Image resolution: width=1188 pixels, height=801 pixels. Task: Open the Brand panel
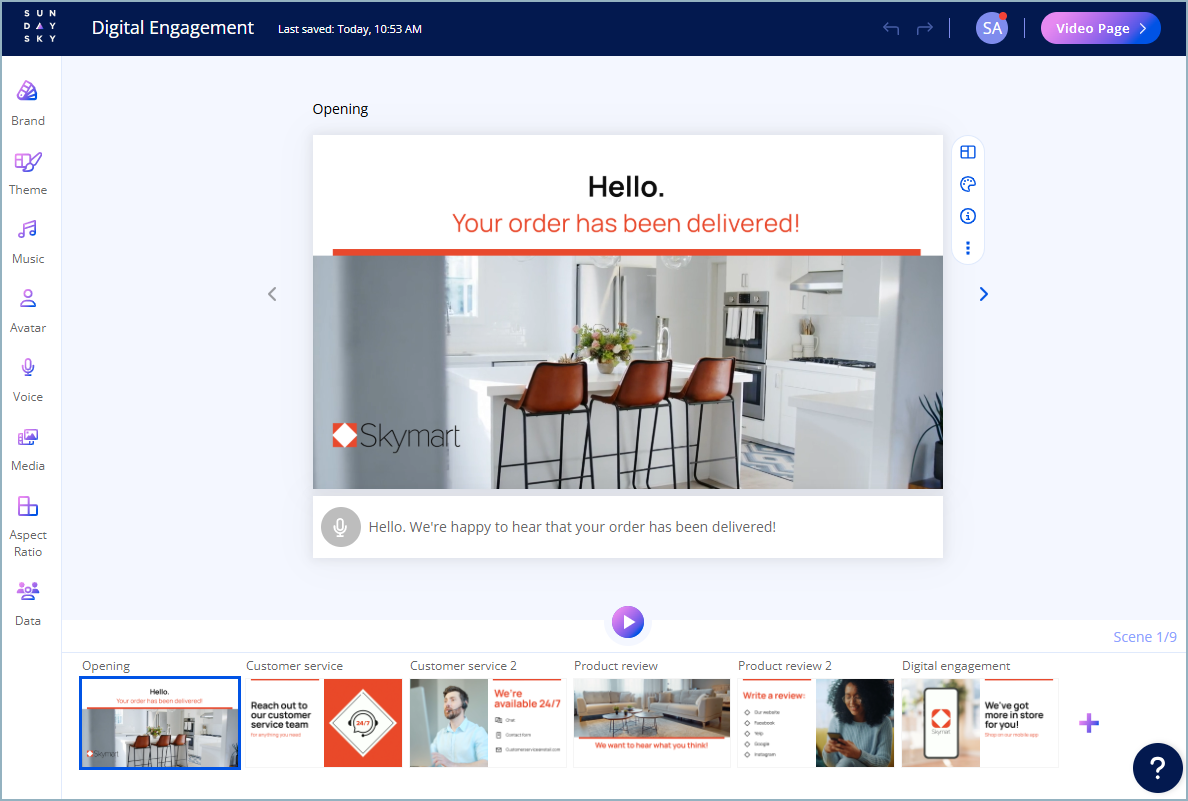click(x=28, y=103)
